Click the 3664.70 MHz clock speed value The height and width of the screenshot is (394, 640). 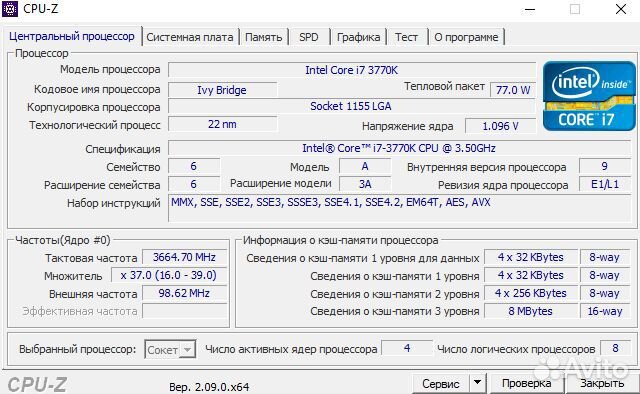pos(184,257)
